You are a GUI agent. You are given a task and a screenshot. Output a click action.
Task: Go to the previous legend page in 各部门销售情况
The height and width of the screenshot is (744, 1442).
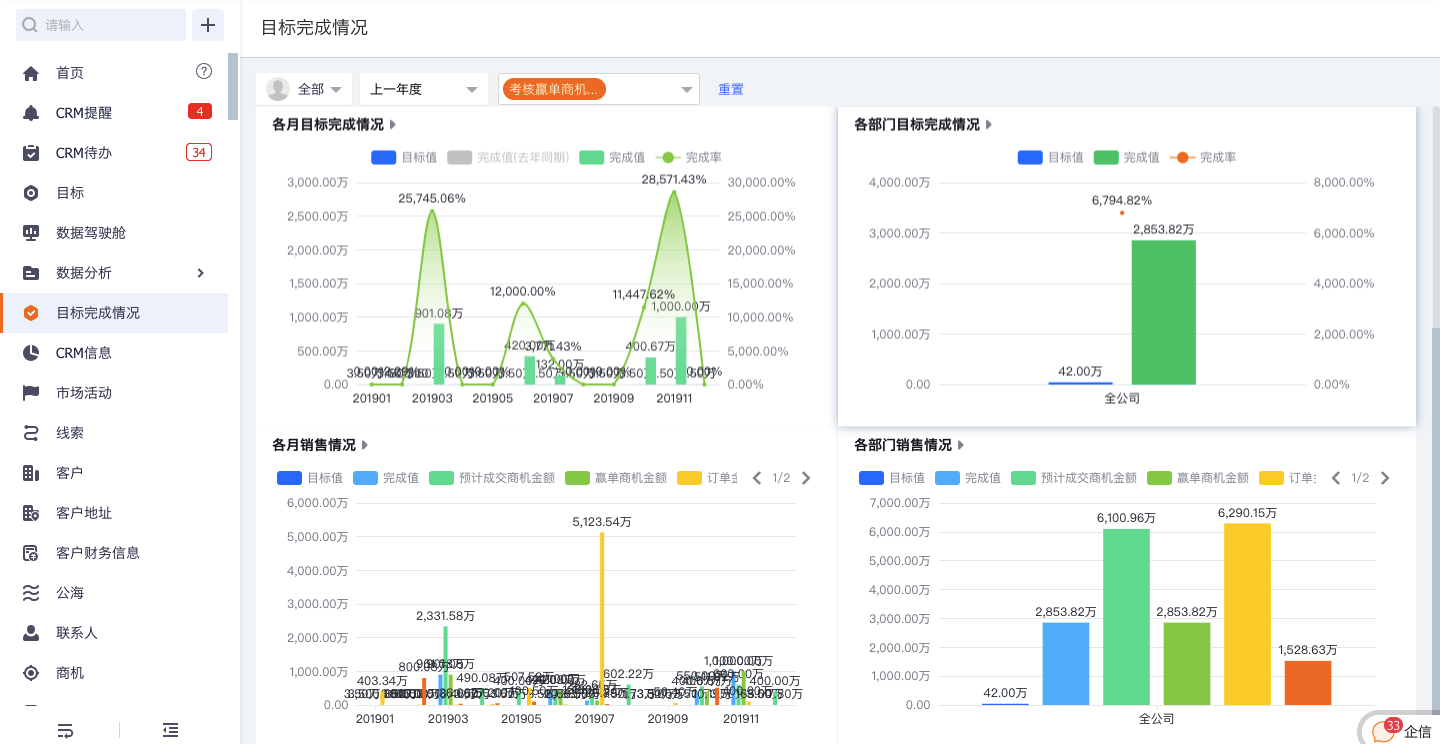click(x=1336, y=478)
